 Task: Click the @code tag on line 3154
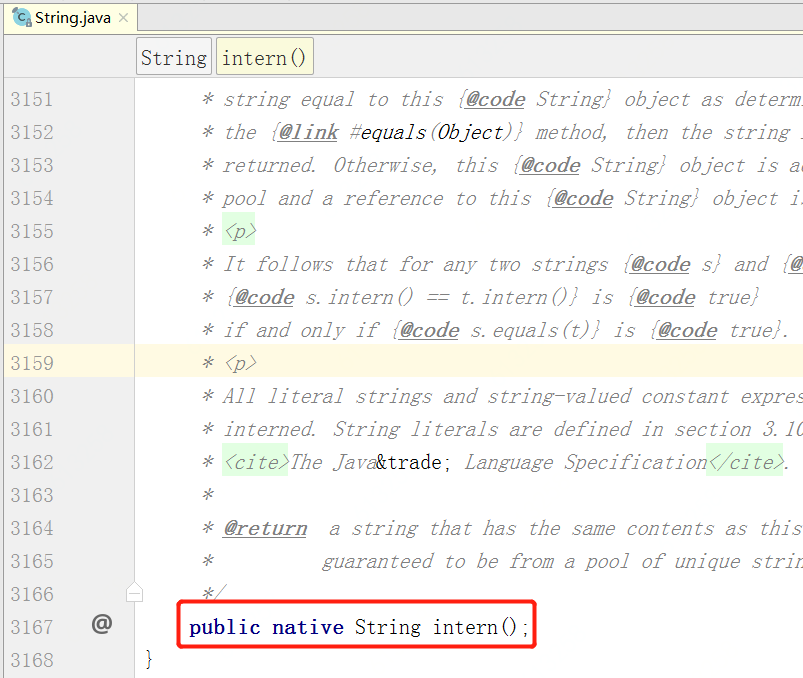coord(583,198)
